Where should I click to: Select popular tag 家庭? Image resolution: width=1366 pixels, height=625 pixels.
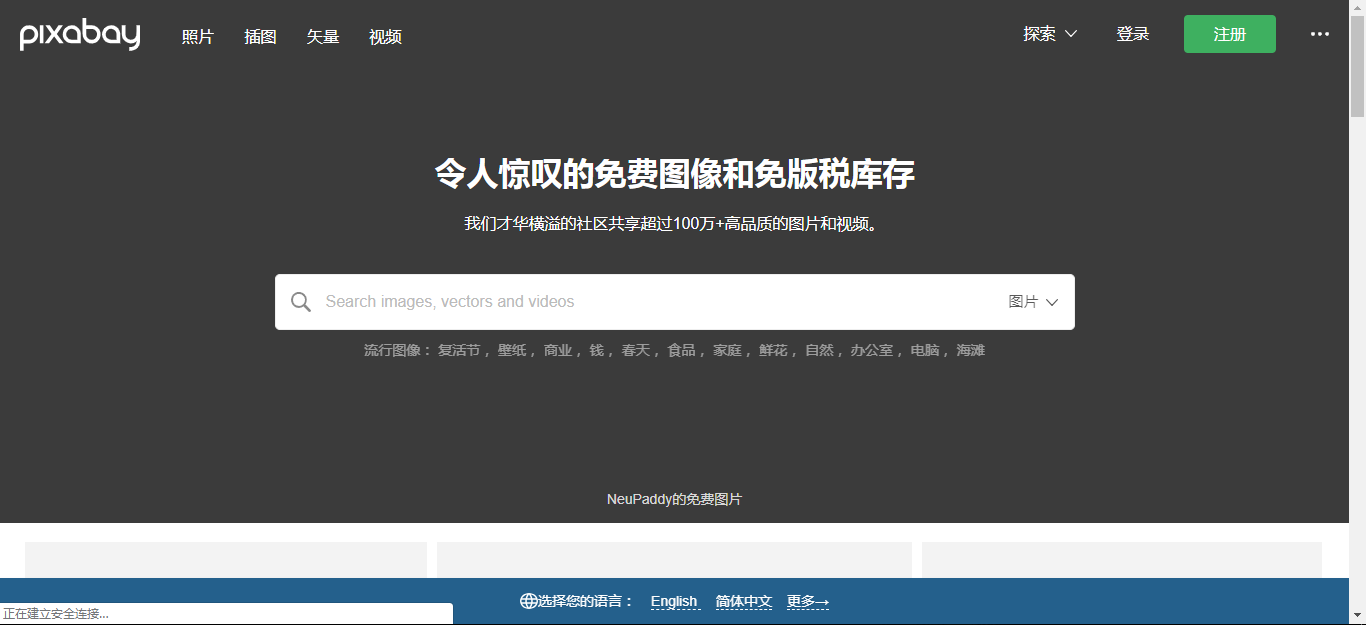click(727, 350)
